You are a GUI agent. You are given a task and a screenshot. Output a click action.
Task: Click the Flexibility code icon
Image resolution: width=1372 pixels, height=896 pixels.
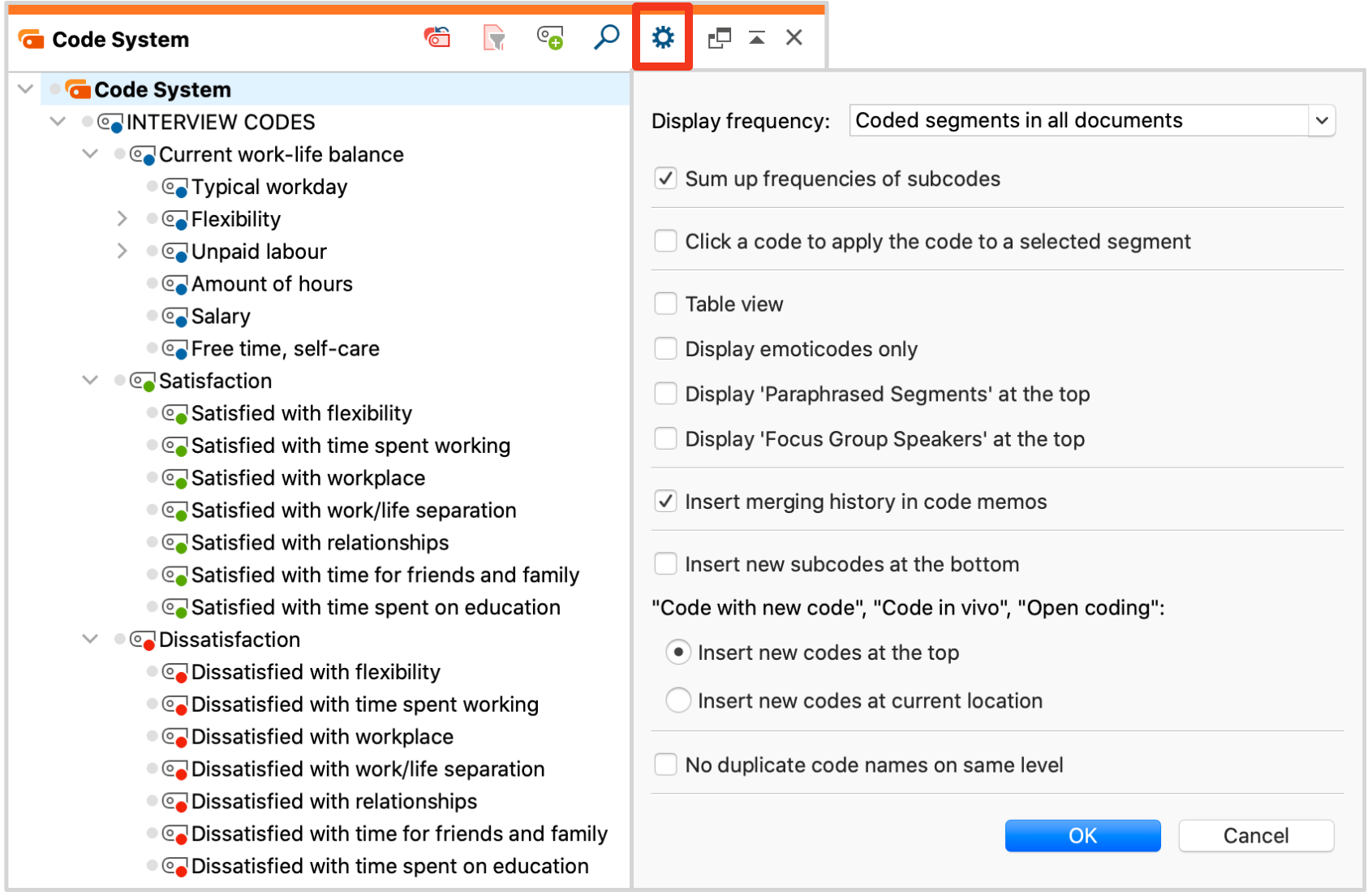(x=175, y=220)
